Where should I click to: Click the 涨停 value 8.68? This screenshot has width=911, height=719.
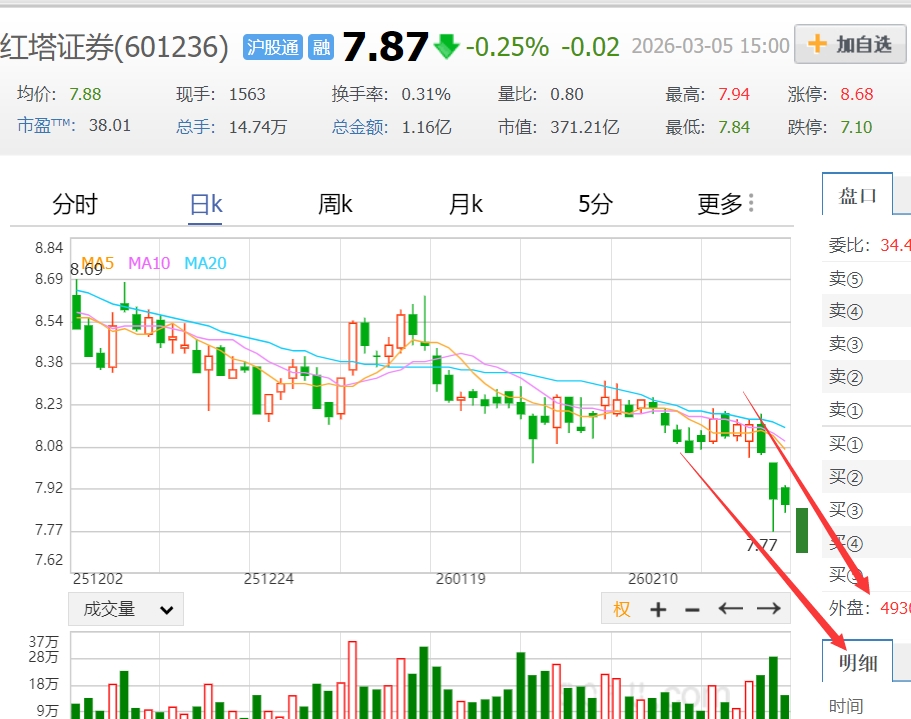point(856,94)
